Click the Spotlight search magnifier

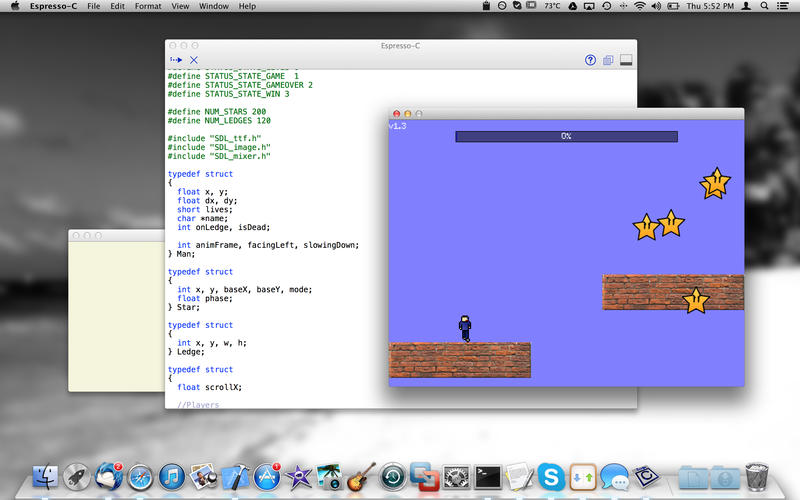point(765,6)
